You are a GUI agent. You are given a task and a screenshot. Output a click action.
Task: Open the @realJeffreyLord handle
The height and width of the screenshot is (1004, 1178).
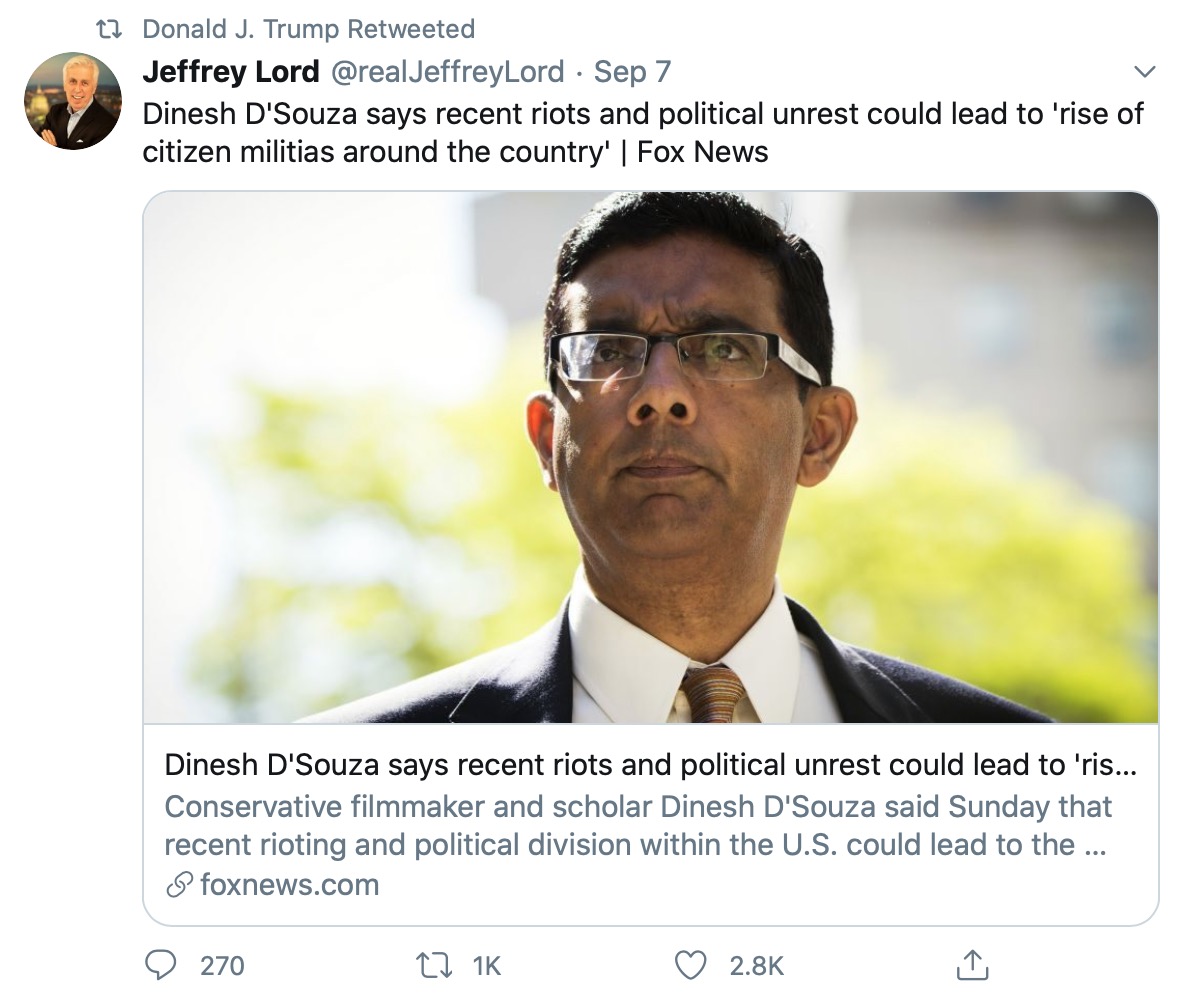click(447, 72)
